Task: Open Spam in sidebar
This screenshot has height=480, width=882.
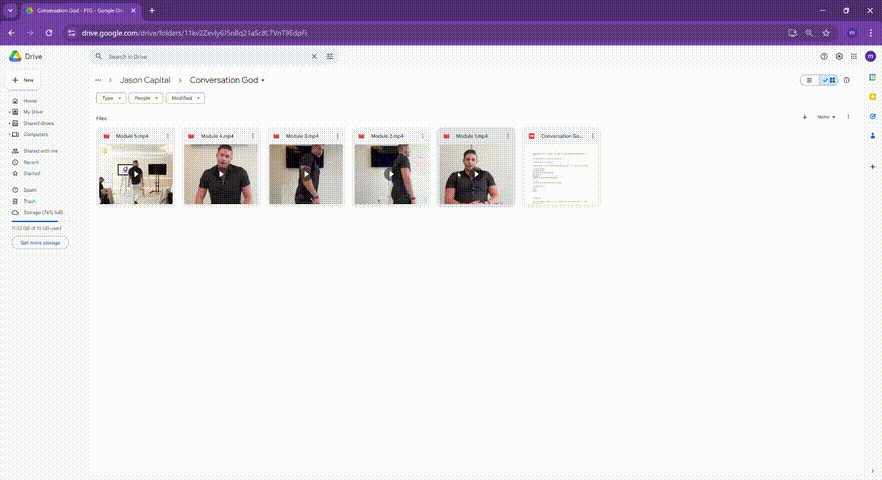Action: click(x=30, y=190)
